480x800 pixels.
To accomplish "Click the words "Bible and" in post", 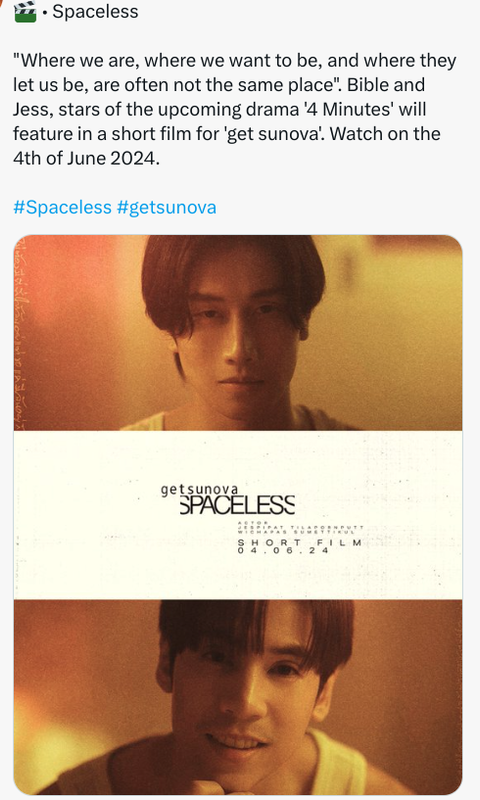I will pos(386,85).
